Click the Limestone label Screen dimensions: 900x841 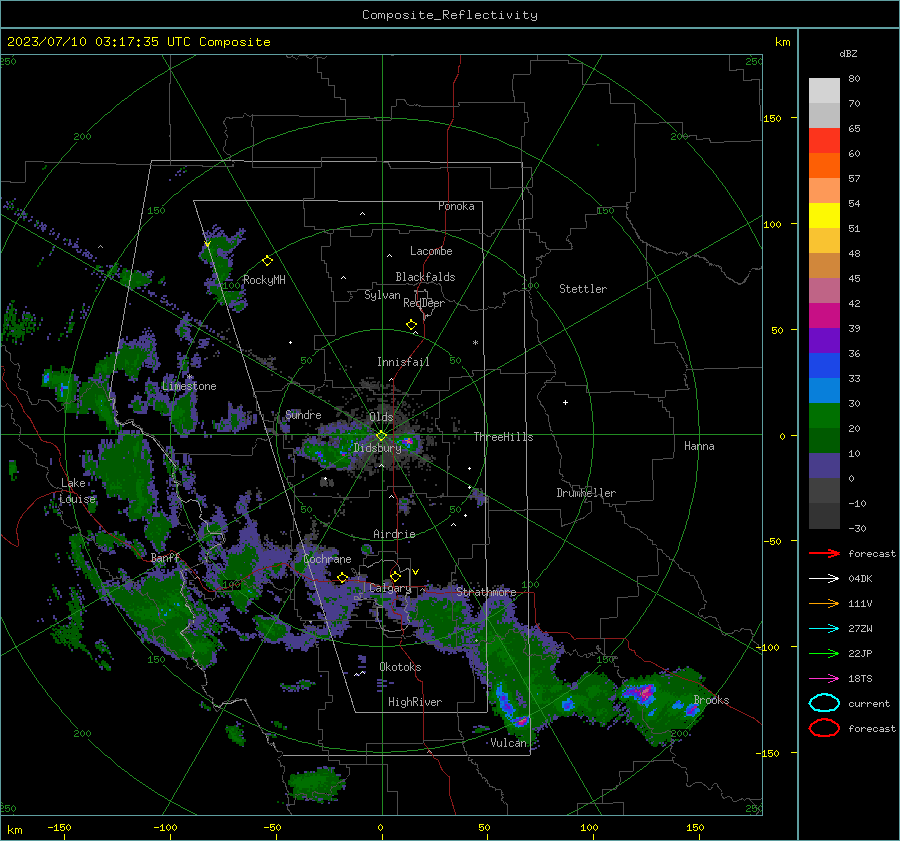click(189, 386)
